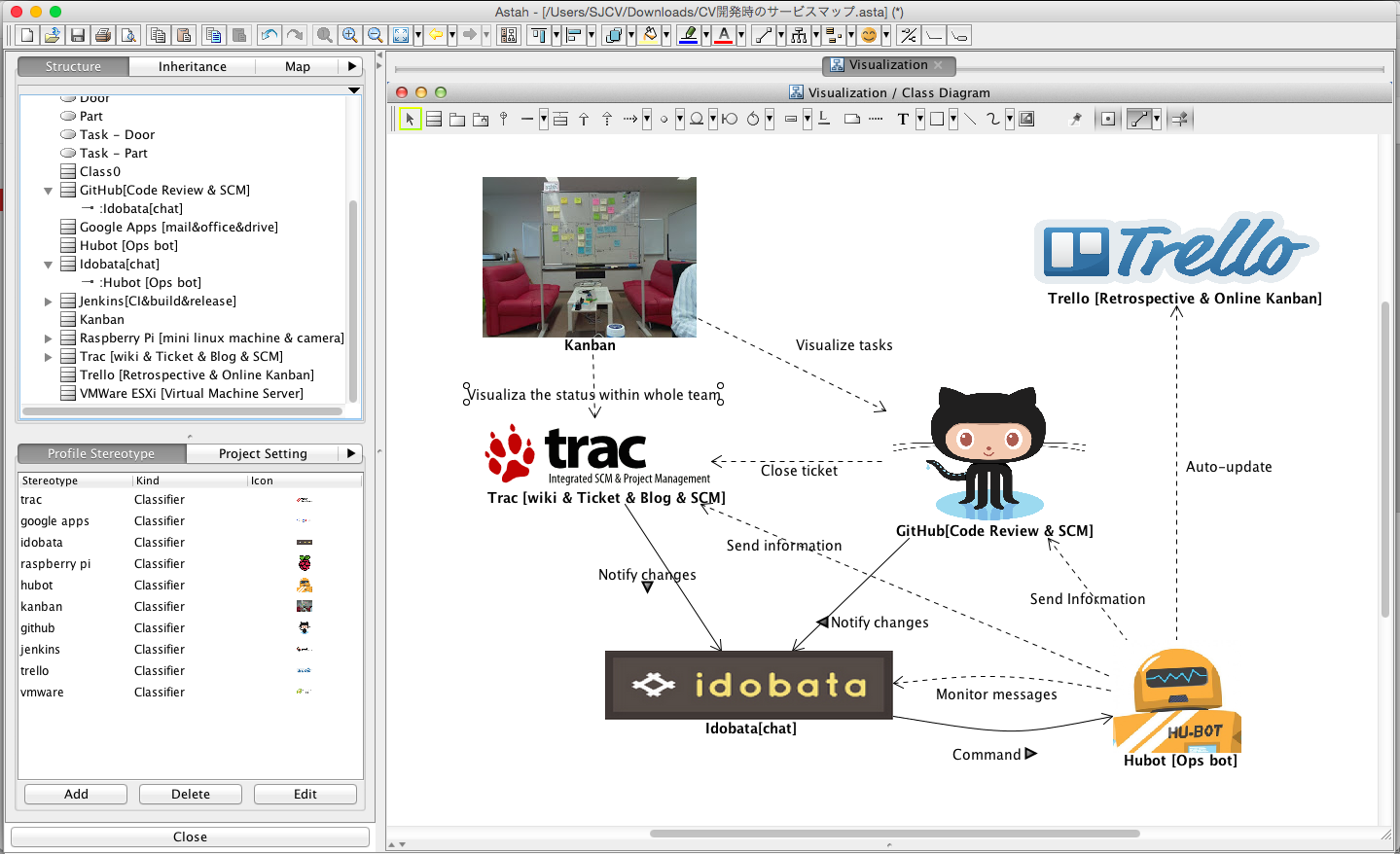This screenshot has height=854, width=1400.
Task: Click the Undo arrow icon
Action: coord(269,35)
